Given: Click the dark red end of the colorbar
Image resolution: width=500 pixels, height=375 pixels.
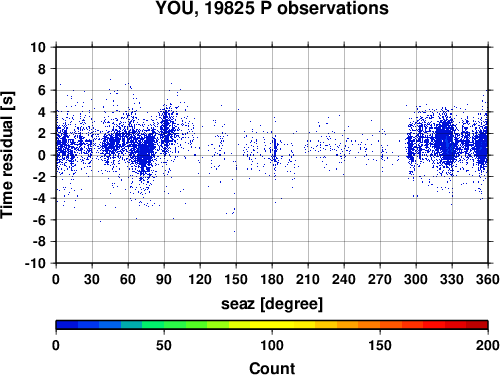Looking at the screenshot, I should pos(477,325).
